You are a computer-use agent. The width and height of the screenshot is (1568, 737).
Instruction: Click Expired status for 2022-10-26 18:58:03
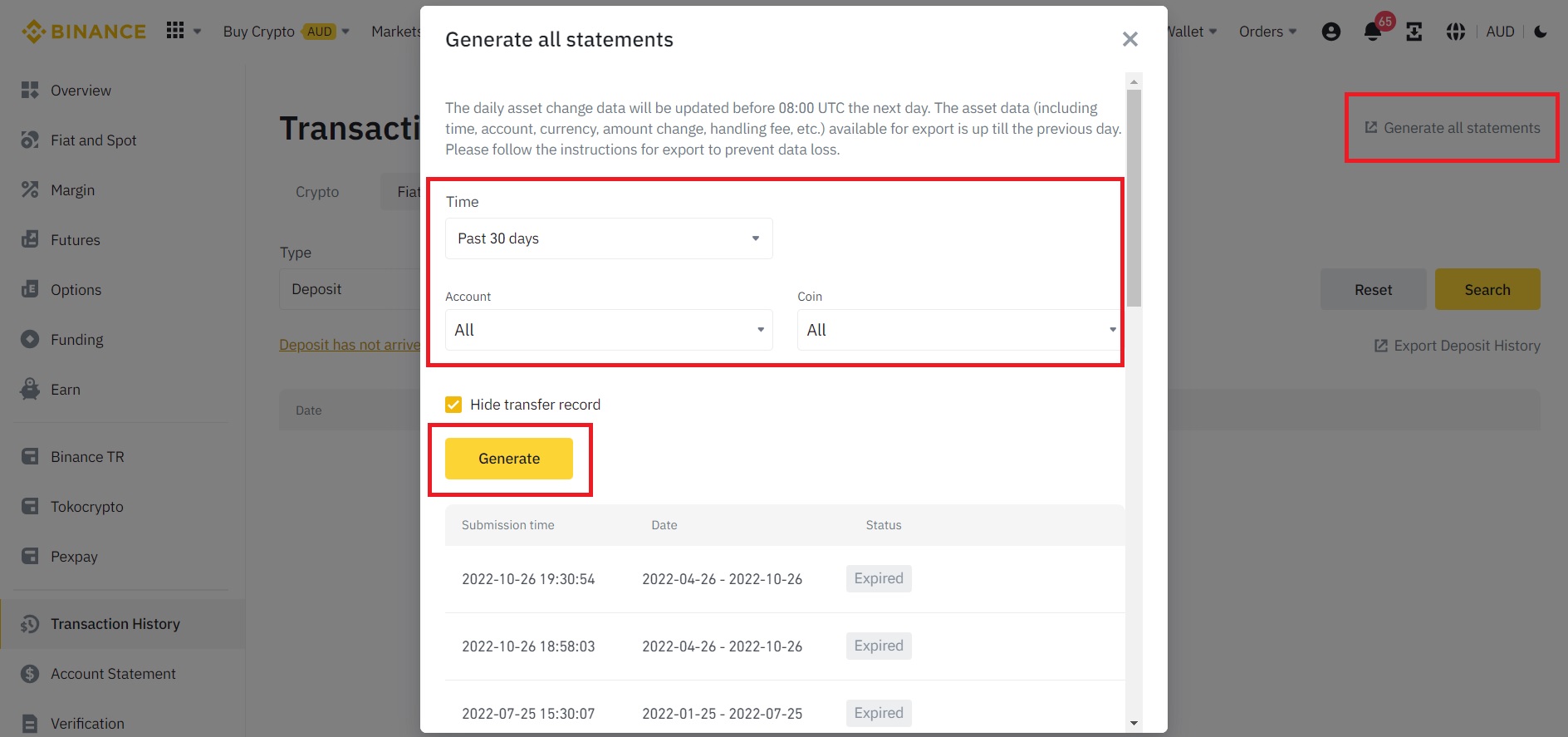(x=879, y=646)
